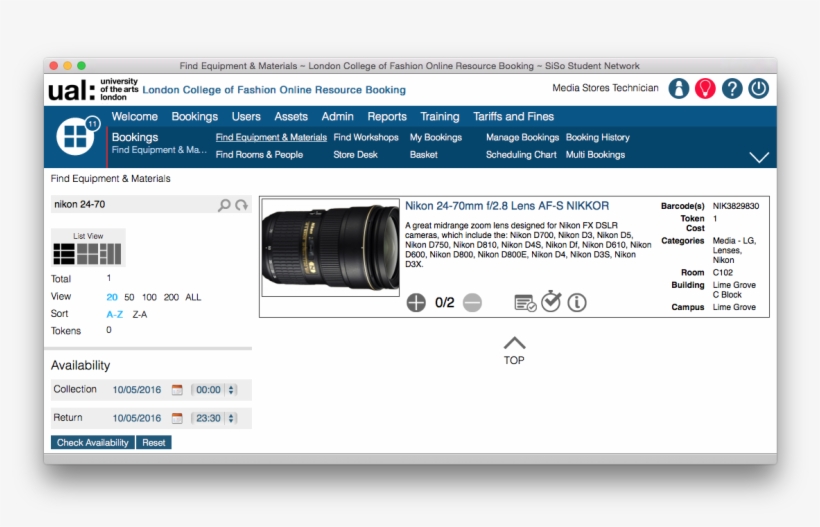Screen dimensions: 820x527
Task: Open the Tariffs and Fines menu
Action: [513, 117]
